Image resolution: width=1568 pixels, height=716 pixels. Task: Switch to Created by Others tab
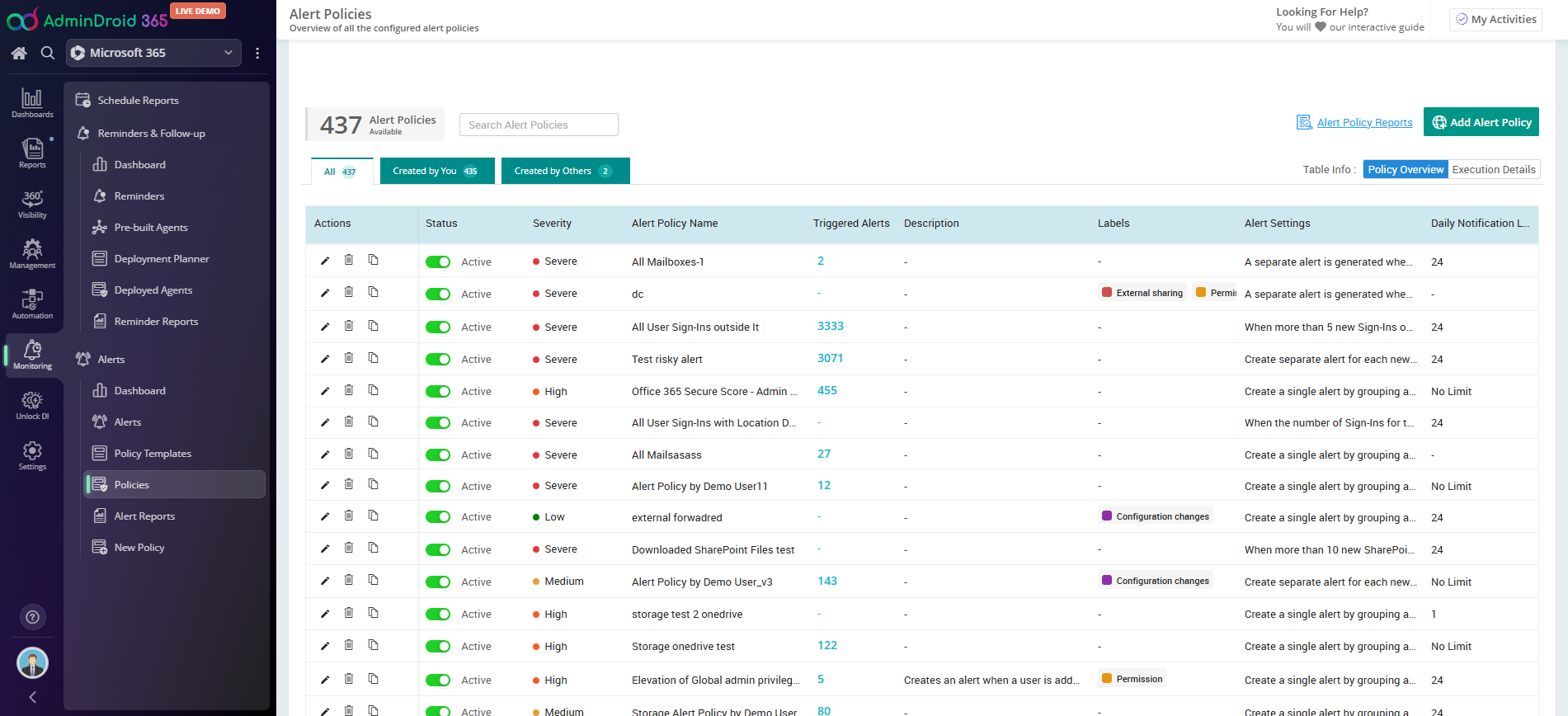point(565,171)
